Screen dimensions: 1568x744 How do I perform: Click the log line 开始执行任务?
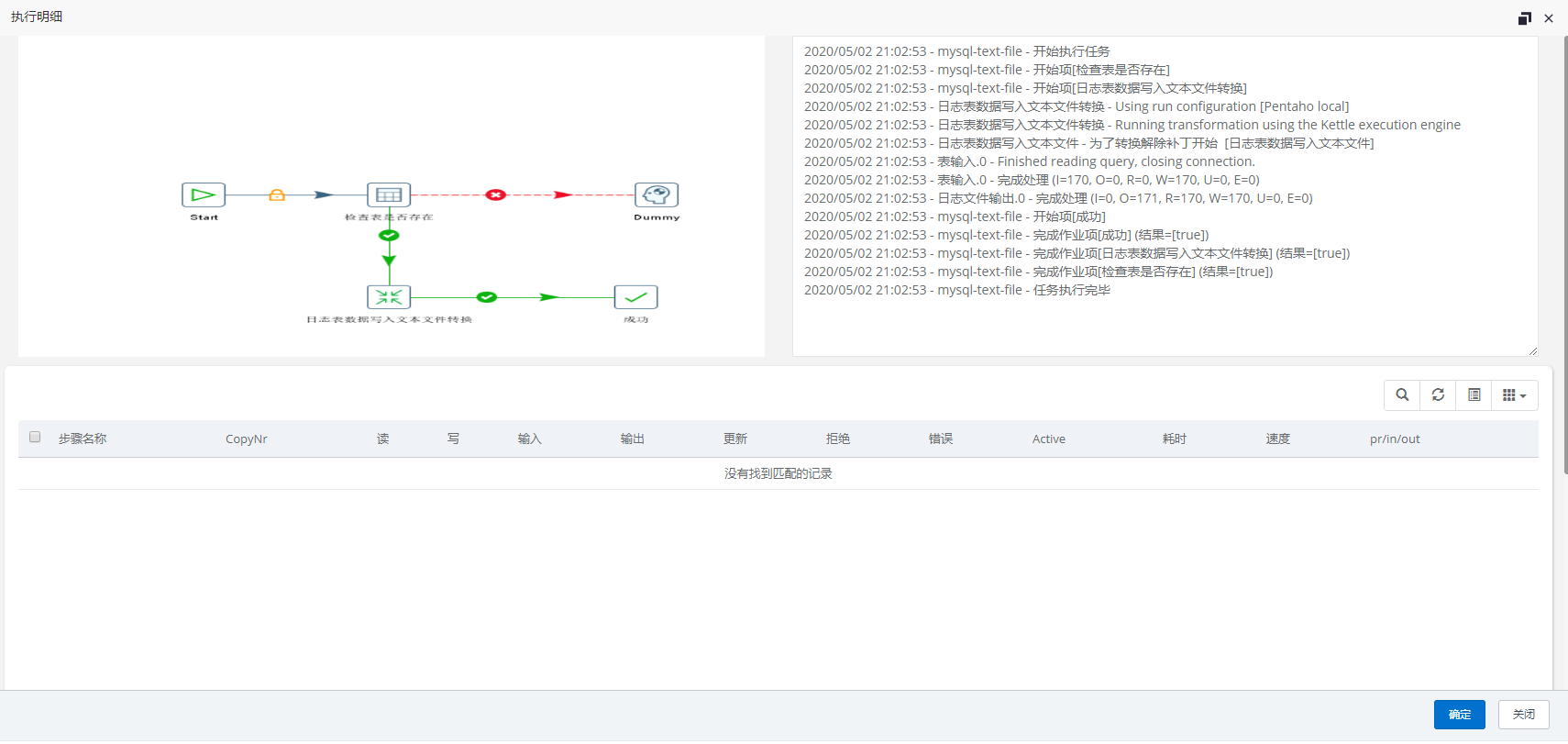tap(956, 51)
